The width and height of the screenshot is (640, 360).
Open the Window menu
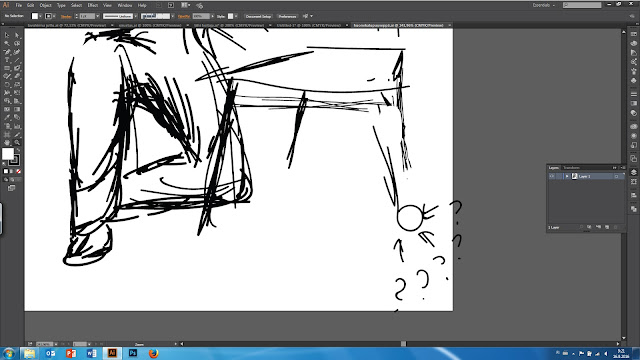click(124, 5)
